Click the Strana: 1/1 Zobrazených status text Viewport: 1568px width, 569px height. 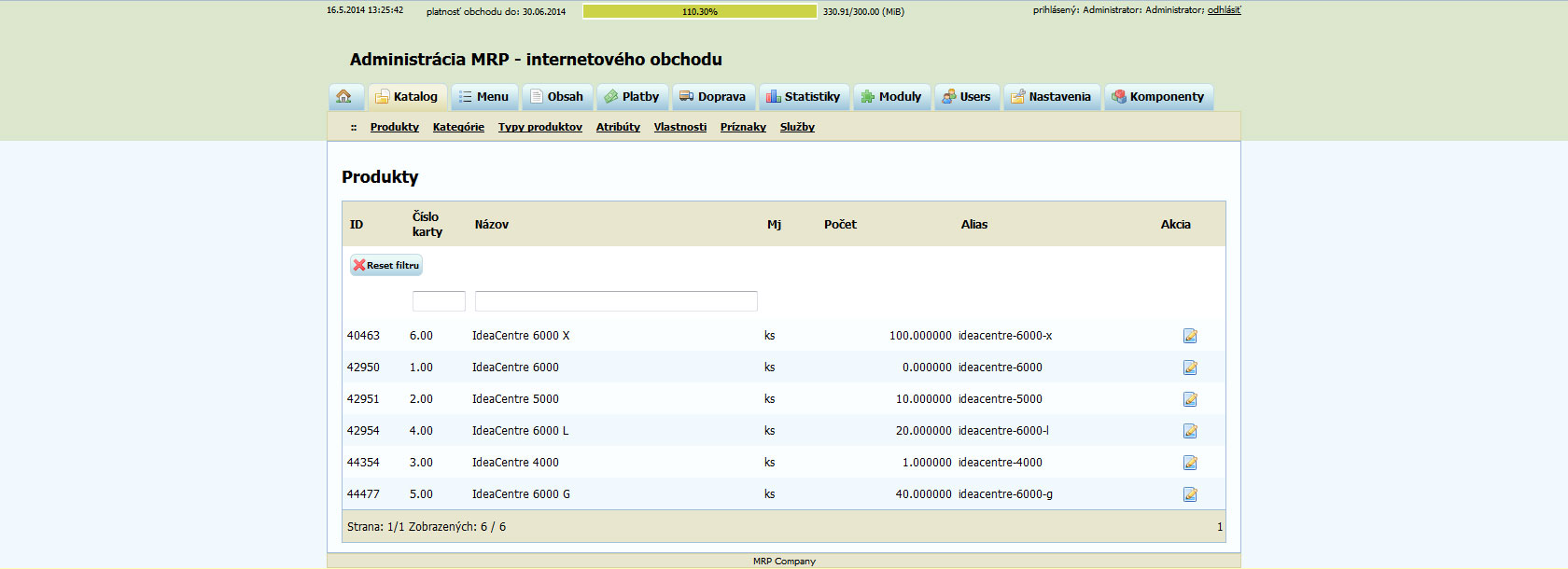pyautogui.click(x=427, y=527)
